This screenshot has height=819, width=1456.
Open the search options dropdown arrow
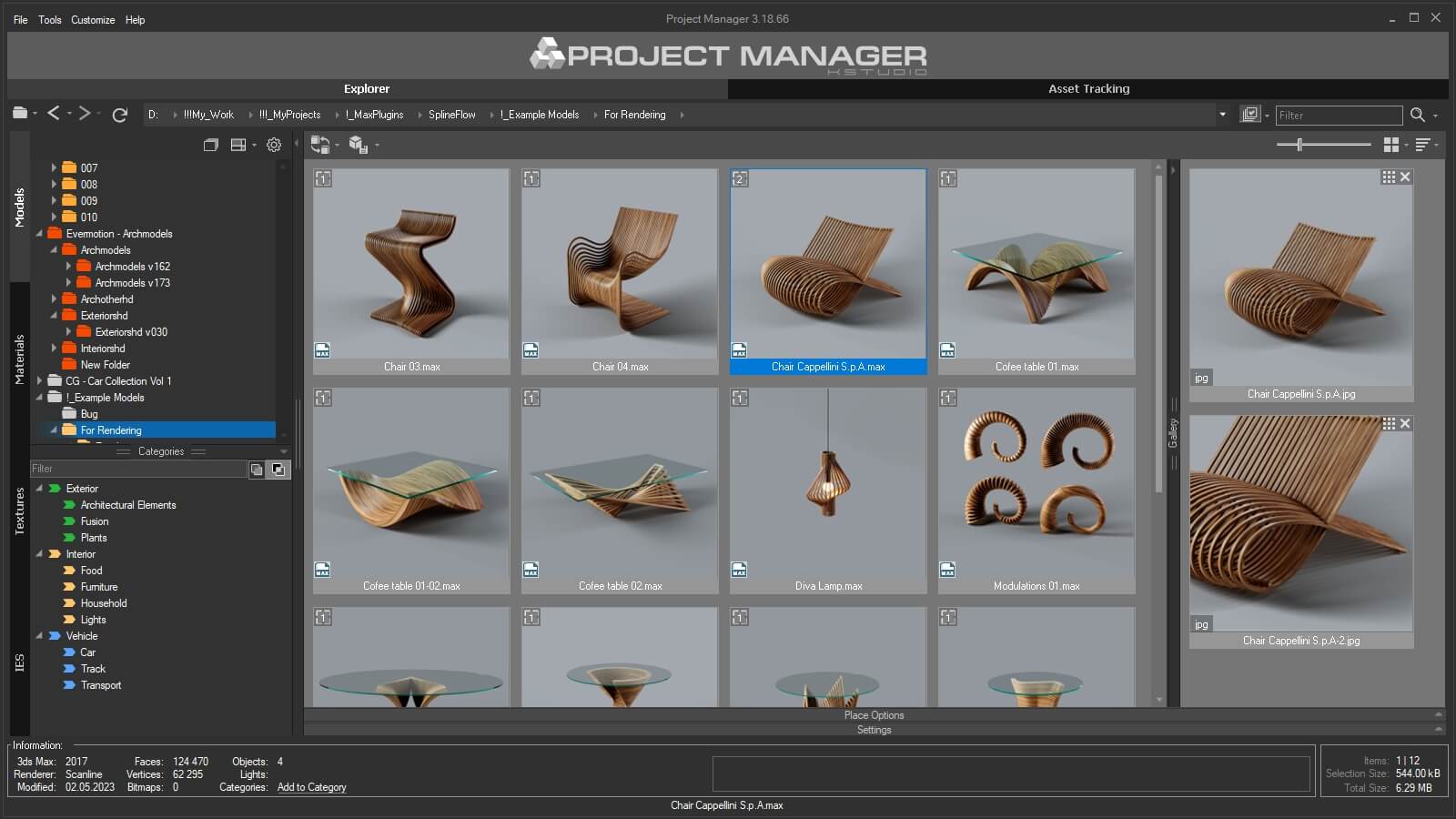pyautogui.click(x=1436, y=116)
